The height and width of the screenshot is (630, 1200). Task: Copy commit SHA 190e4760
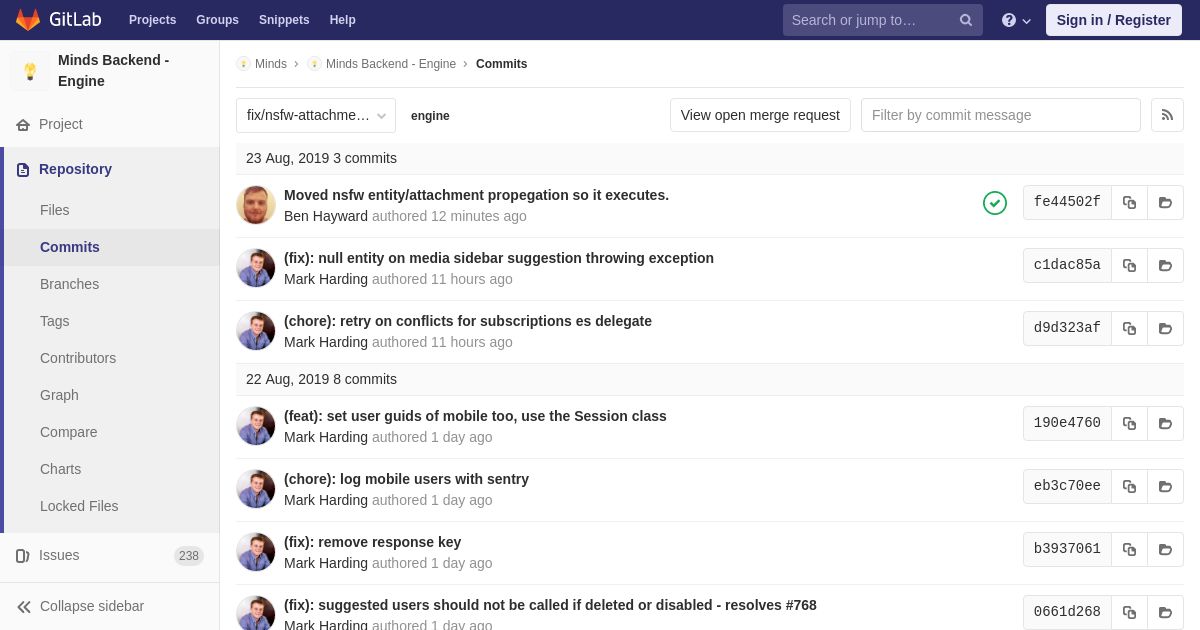[x=1129, y=423]
